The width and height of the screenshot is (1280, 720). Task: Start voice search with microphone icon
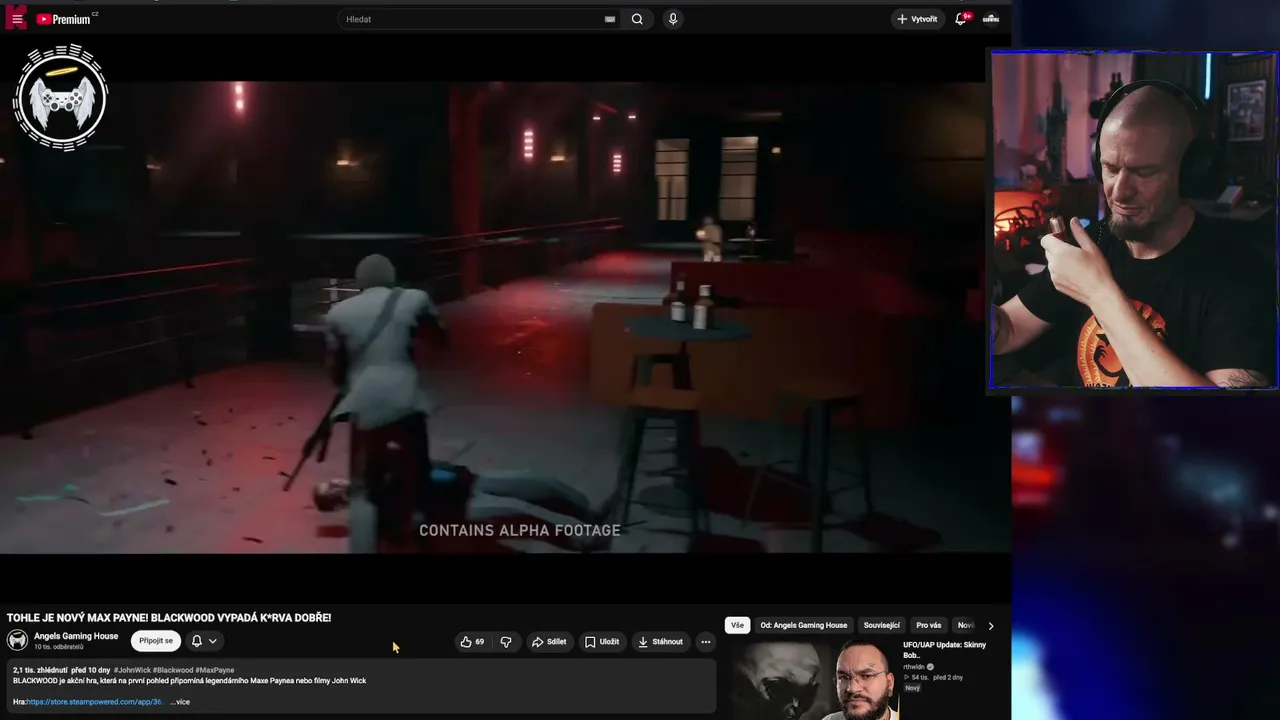pyautogui.click(x=673, y=19)
